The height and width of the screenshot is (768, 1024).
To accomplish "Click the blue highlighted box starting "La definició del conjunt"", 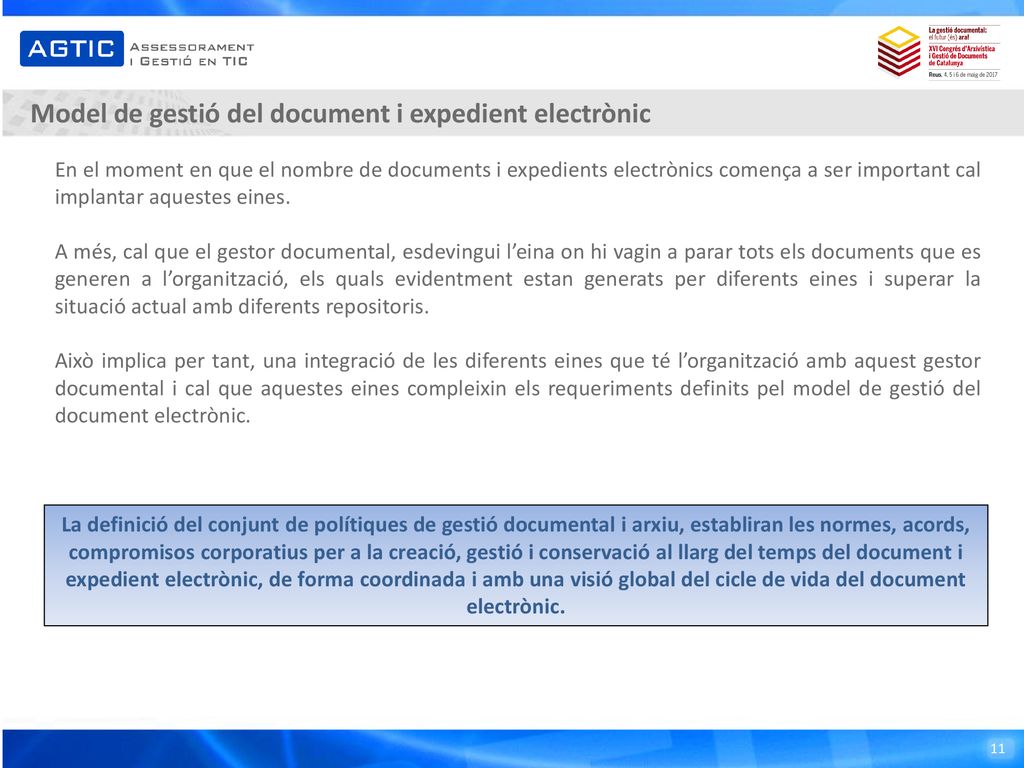I will (x=516, y=566).
